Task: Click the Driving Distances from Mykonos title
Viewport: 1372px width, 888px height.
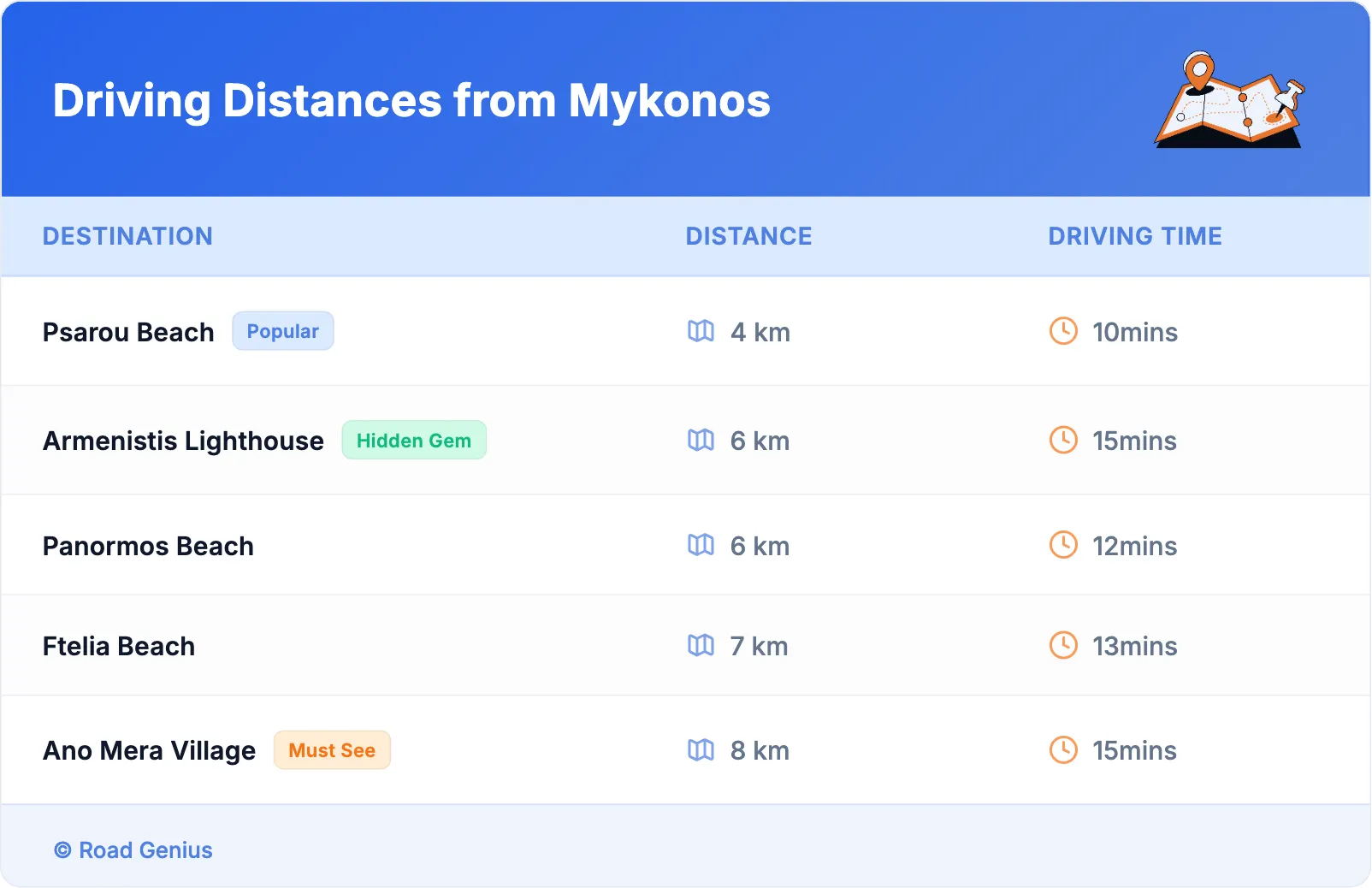Action: [x=411, y=101]
